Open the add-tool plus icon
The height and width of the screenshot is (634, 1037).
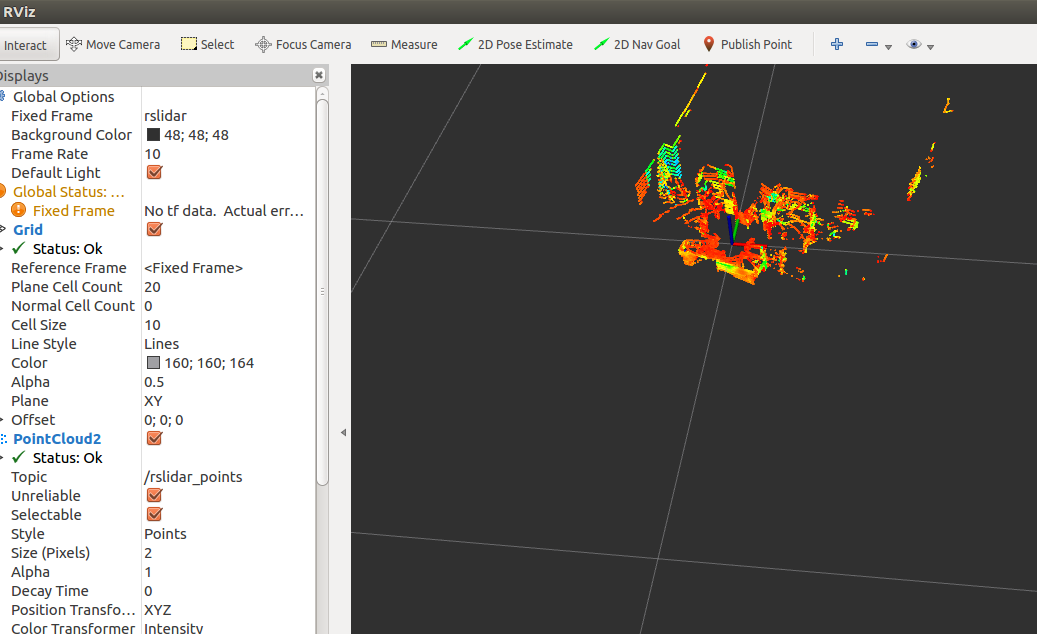coord(836,44)
